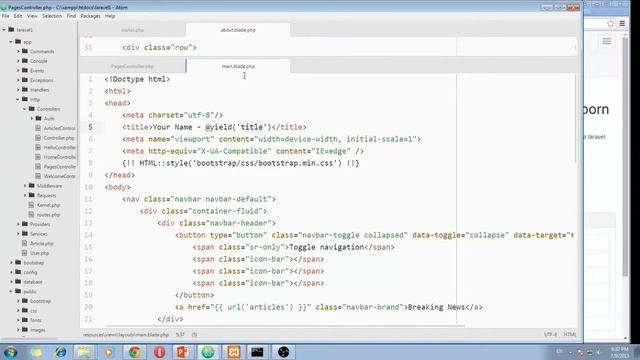Open Chrome from the taskbar
The width and height of the screenshot is (640, 360).
135,352
